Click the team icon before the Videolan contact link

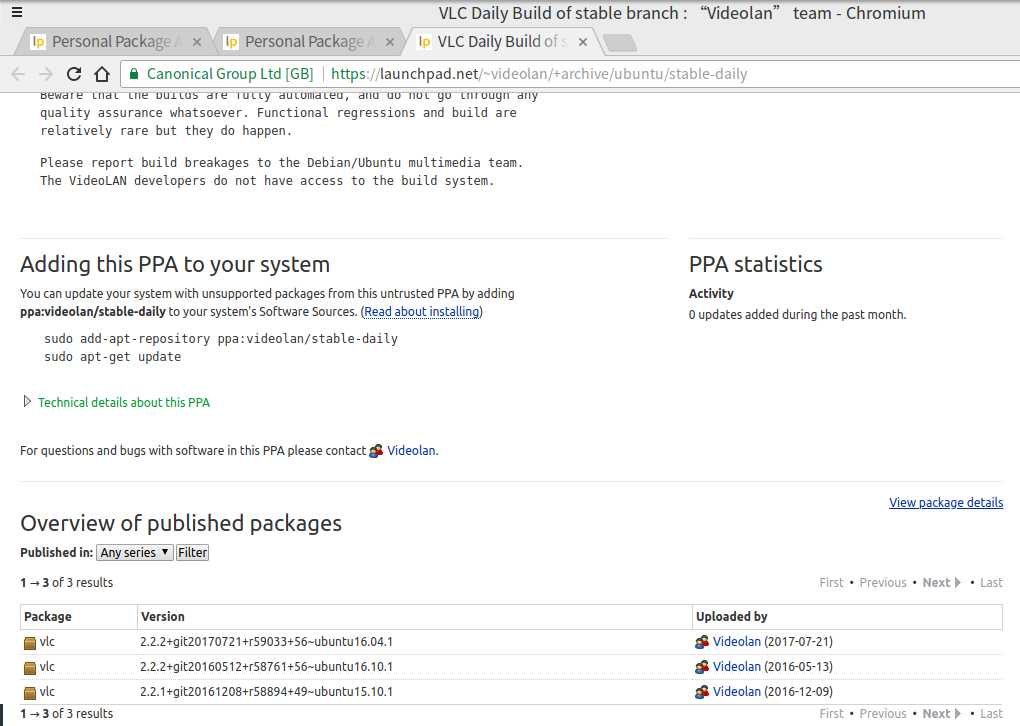click(x=376, y=451)
